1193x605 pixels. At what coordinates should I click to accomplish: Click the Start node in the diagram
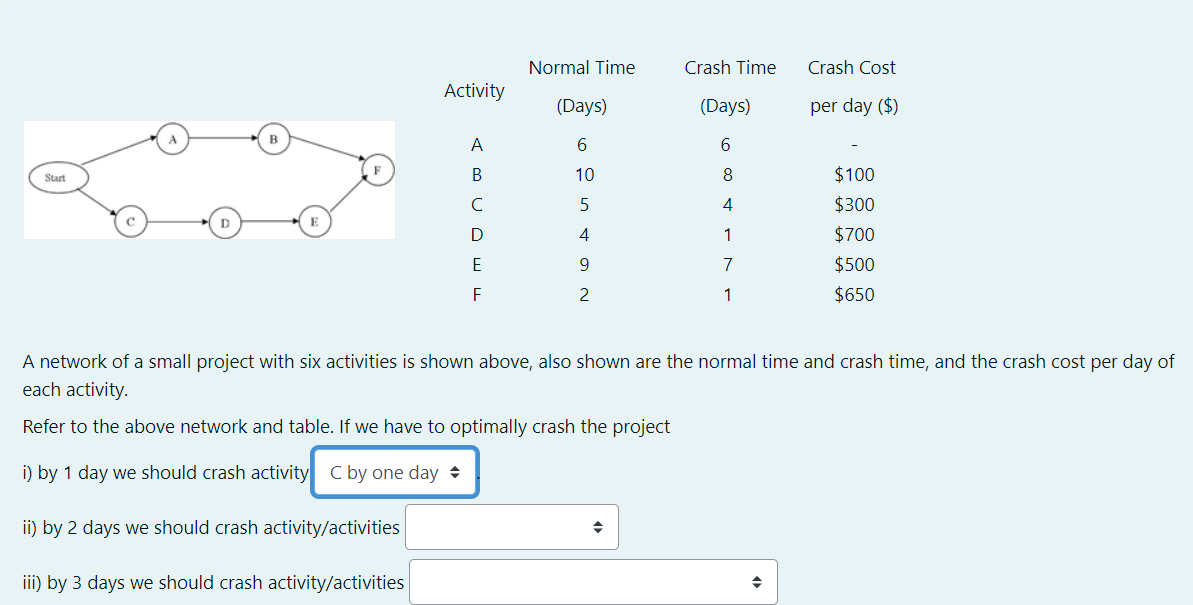click(x=56, y=178)
